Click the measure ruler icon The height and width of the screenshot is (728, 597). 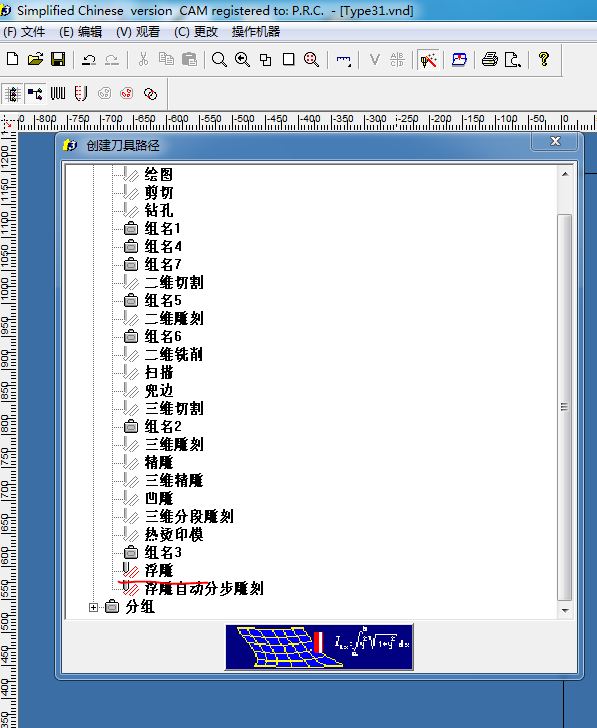click(x=344, y=59)
